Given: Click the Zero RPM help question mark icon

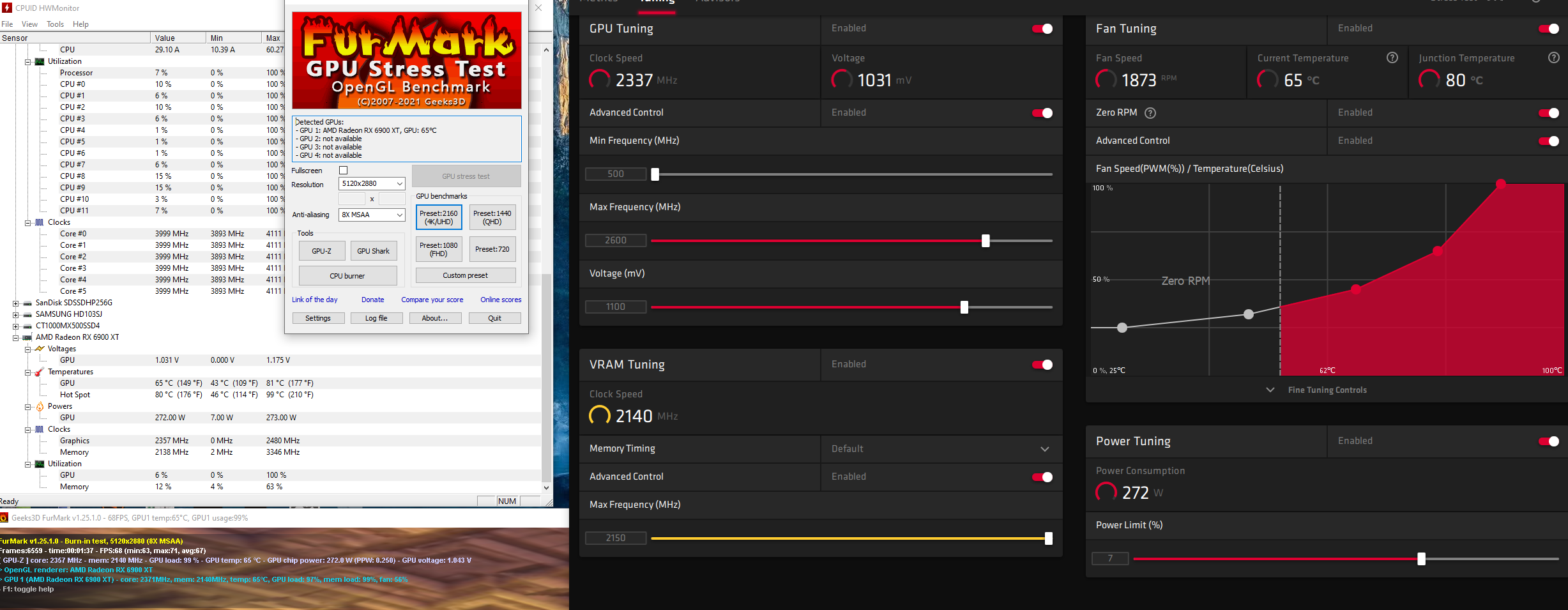Looking at the screenshot, I should (1150, 113).
